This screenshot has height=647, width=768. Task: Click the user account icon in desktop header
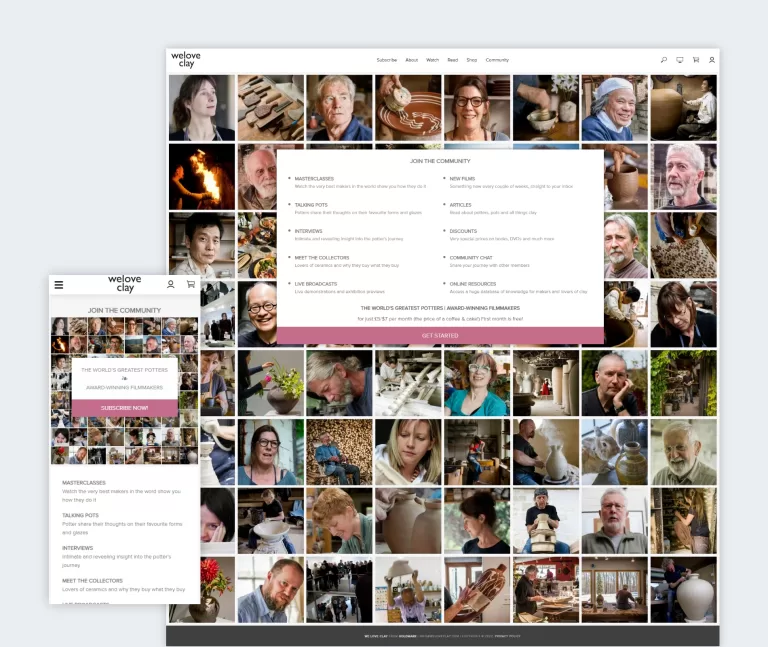click(712, 60)
